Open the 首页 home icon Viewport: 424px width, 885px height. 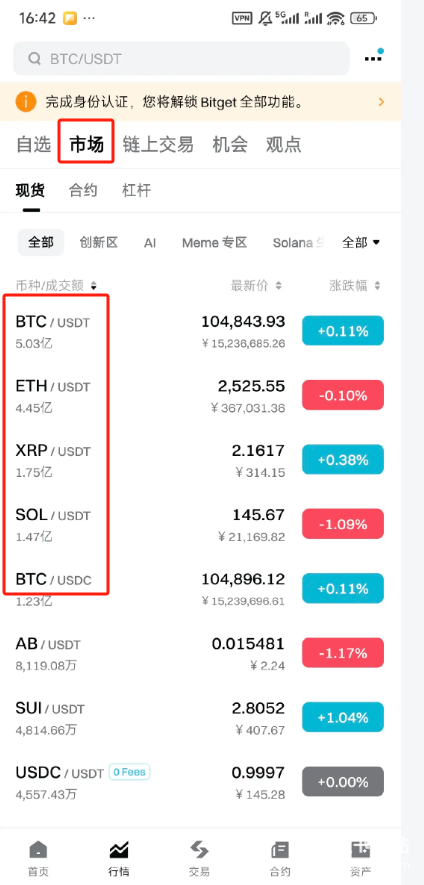pyautogui.click(x=38, y=849)
